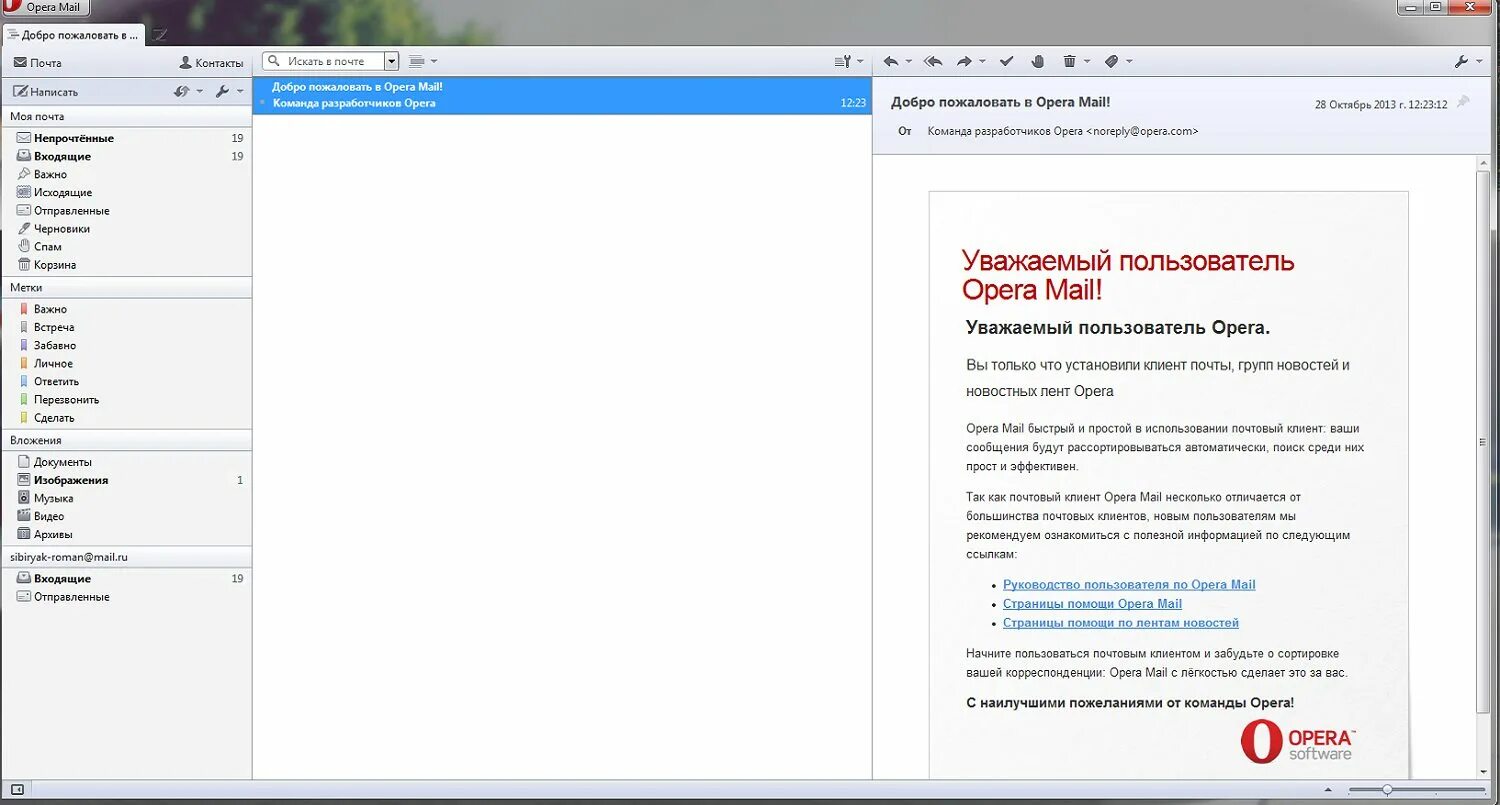1500x805 pixels.
Task: Open Отправленные under Моя почта
Action: coord(126,211)
